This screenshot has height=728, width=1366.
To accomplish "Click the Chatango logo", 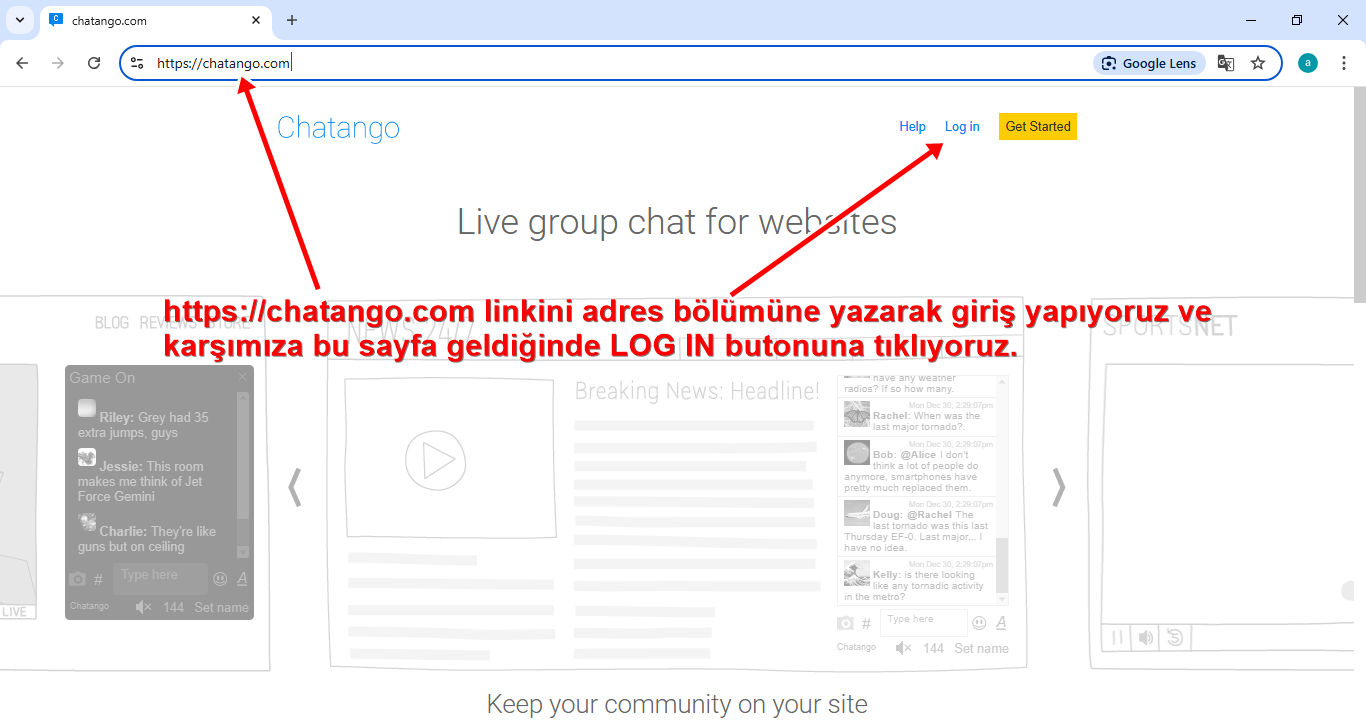I will (338, 128).
